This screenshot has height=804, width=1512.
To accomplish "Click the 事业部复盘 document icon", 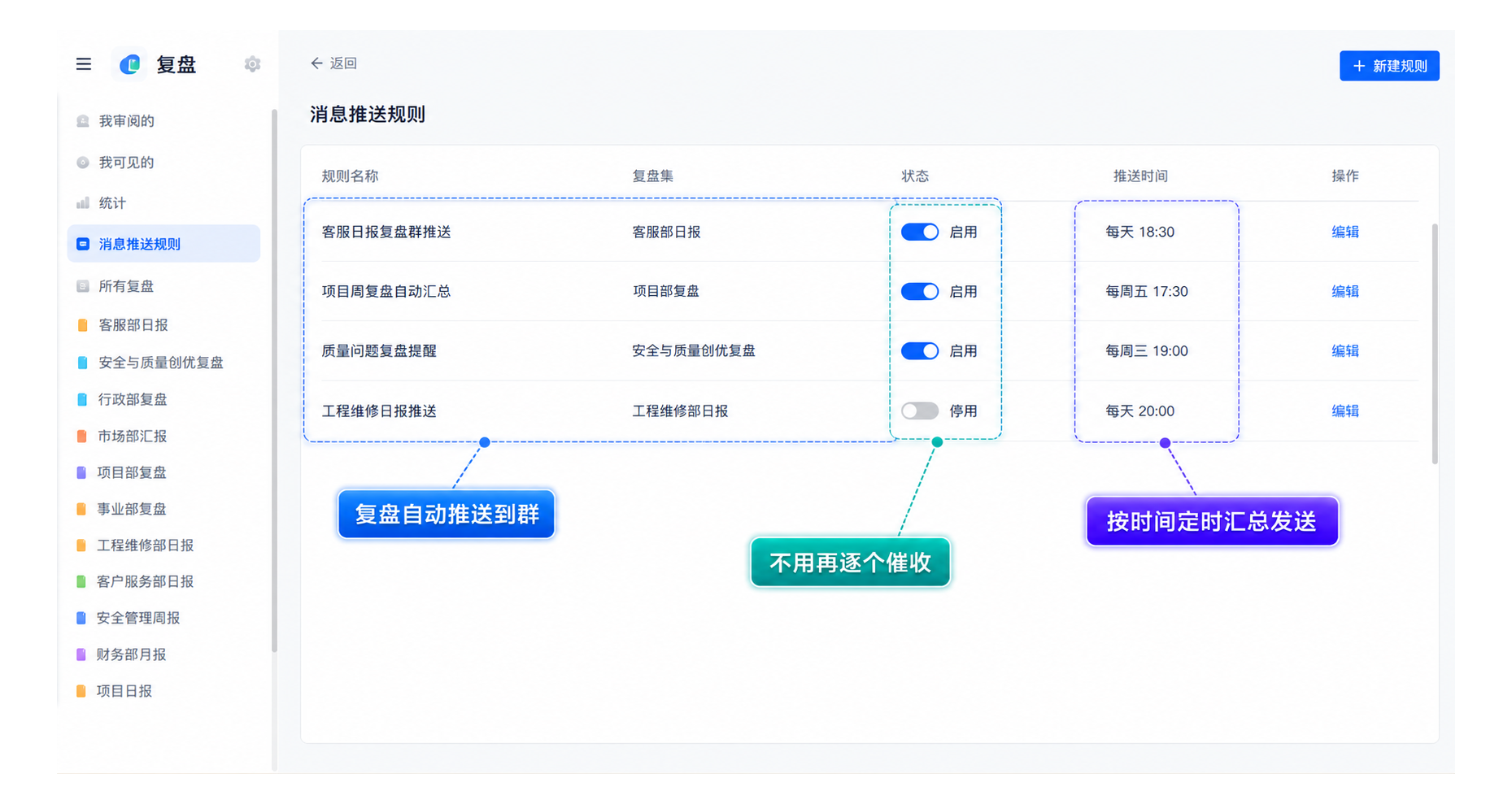I will pyautogui.click(x=81, y=509).
